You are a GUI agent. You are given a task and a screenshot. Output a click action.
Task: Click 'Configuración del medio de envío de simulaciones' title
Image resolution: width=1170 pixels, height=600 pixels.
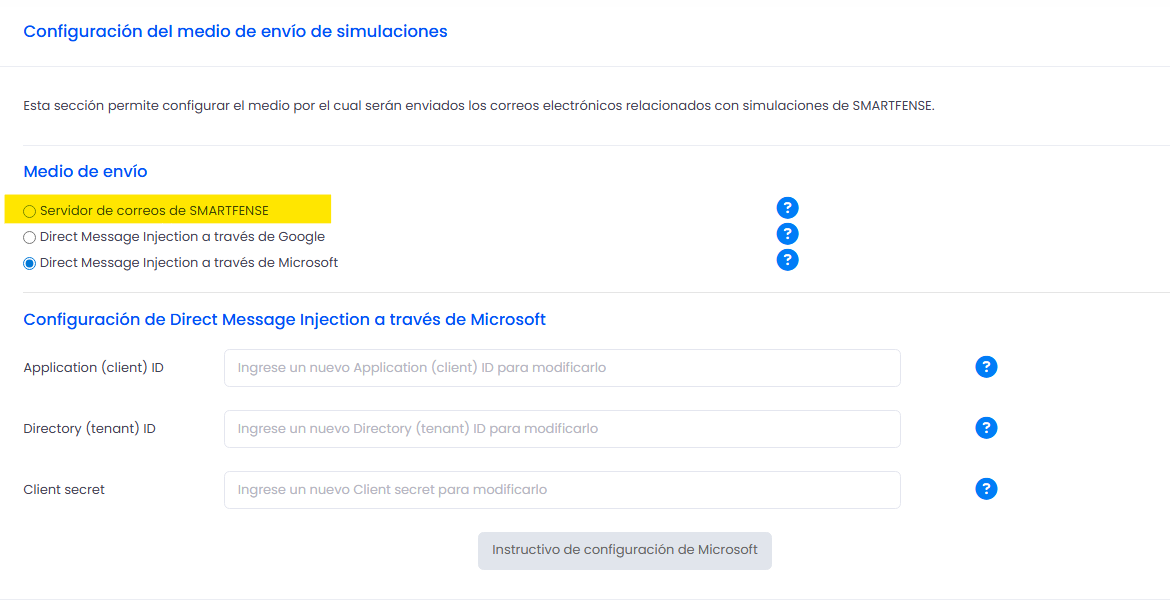point(235,31)
